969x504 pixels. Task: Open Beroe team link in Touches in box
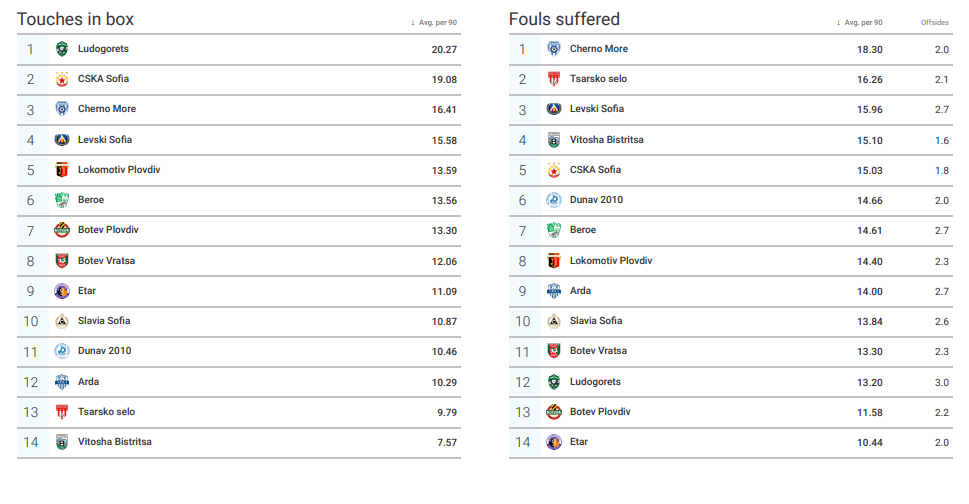[91, 200]
